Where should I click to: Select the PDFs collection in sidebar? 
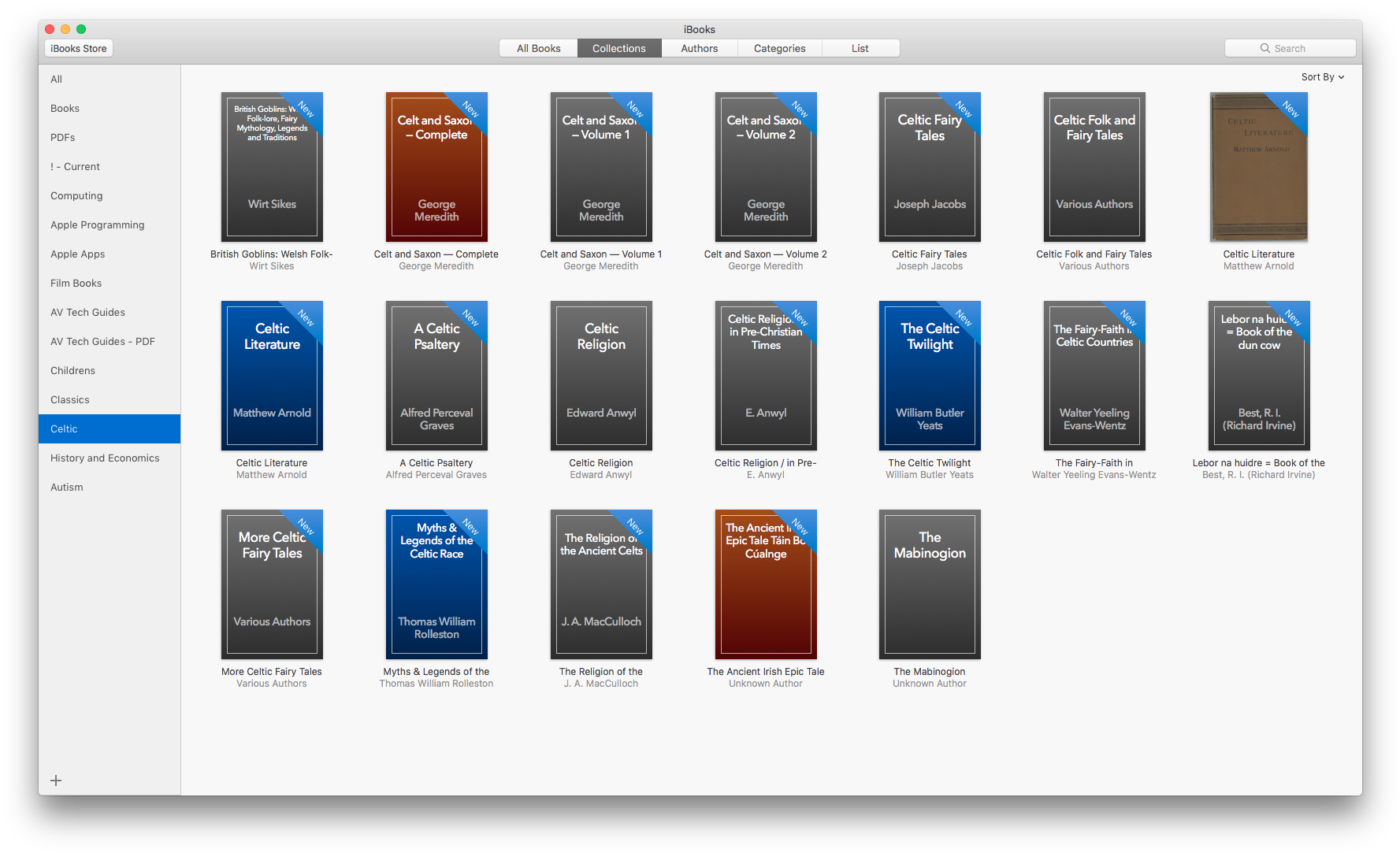point(63,137)
